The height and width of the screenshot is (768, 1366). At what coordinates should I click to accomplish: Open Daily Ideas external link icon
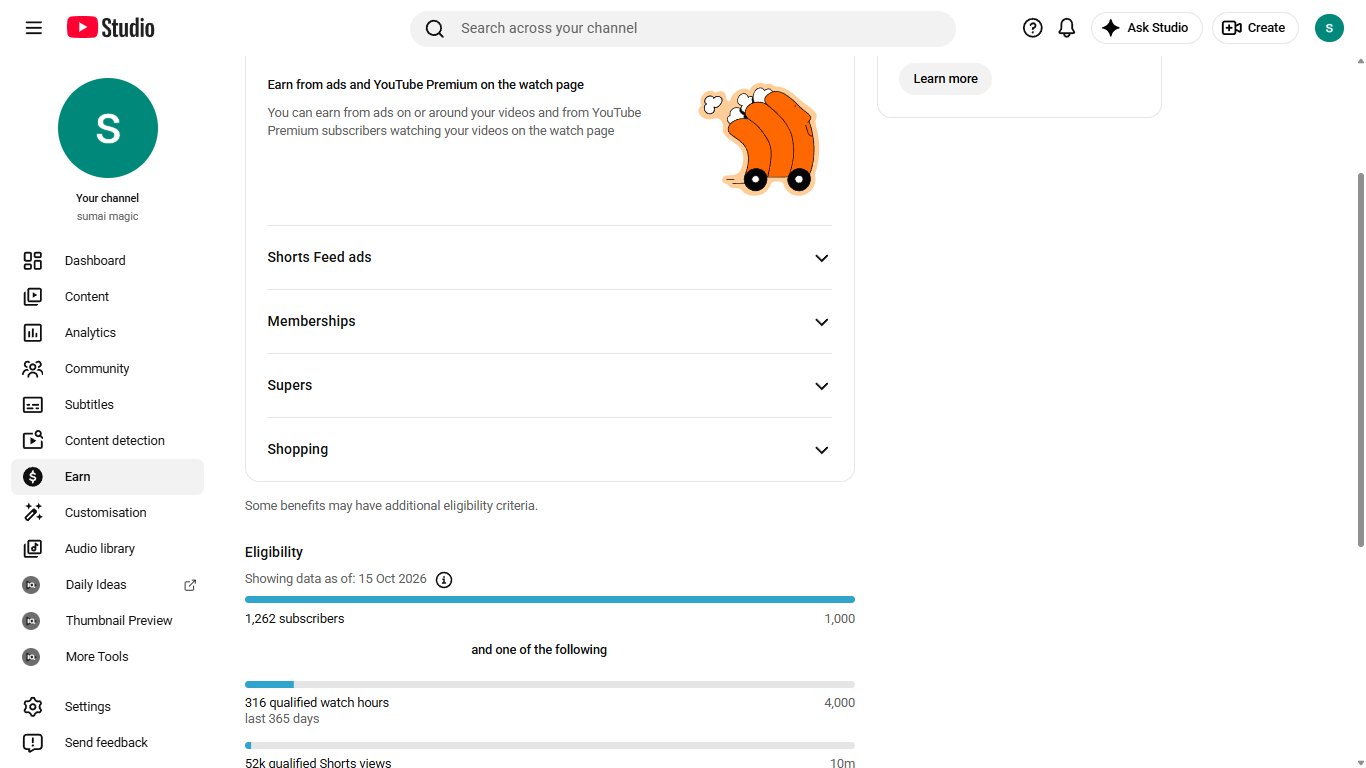click(190, 585)
